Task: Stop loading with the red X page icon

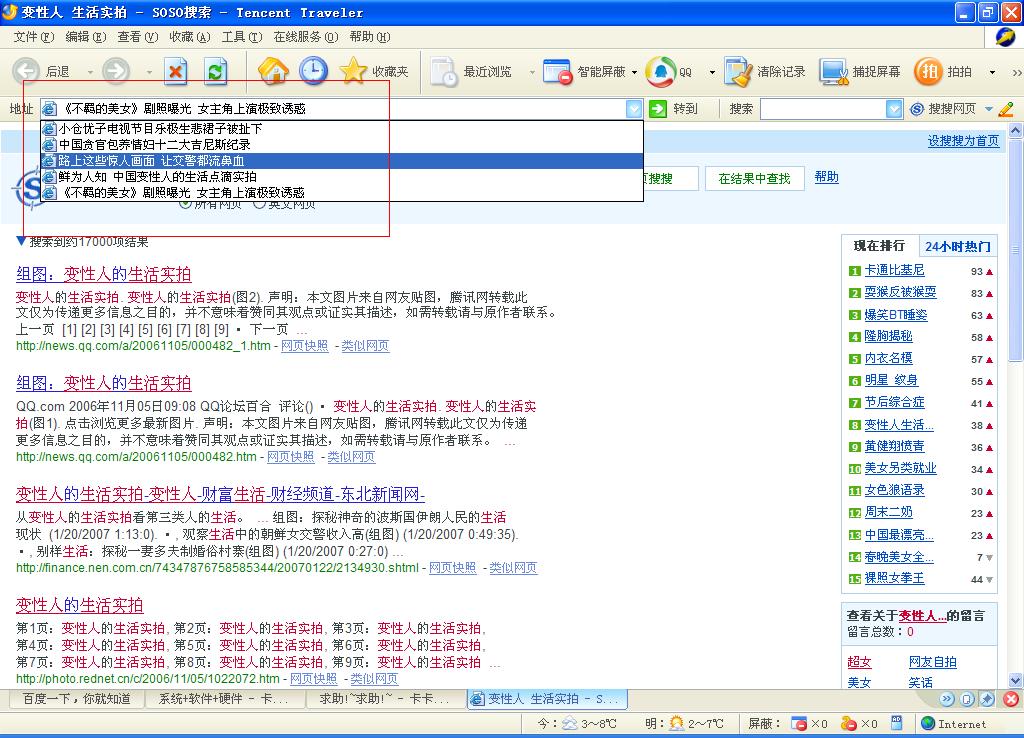Action: (175, 71)
